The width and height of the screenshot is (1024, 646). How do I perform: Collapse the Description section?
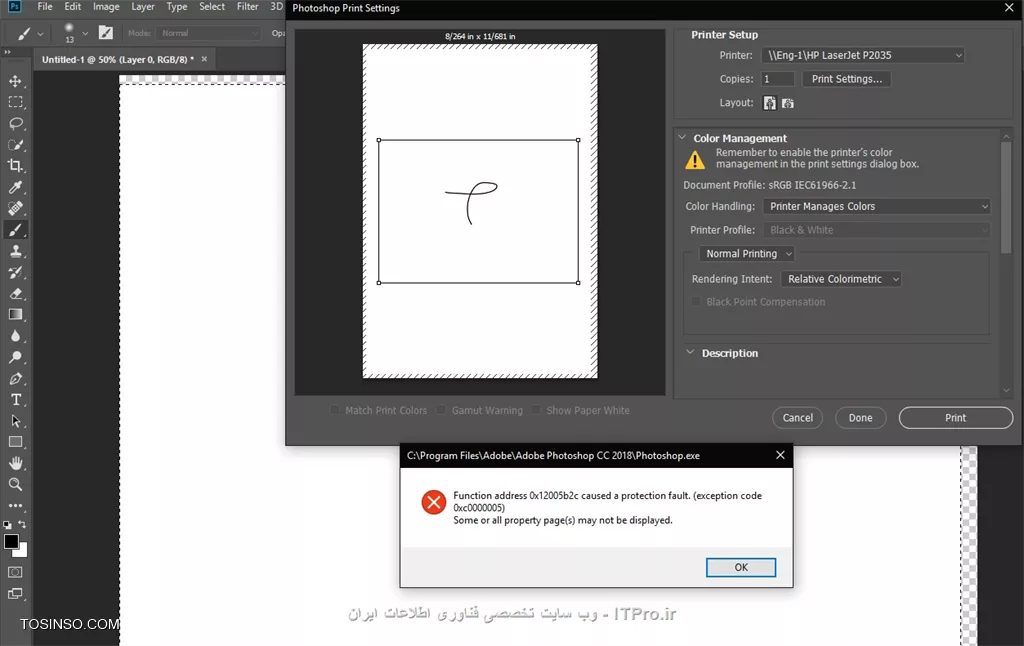pyautogui.click(x=690, y=353)
